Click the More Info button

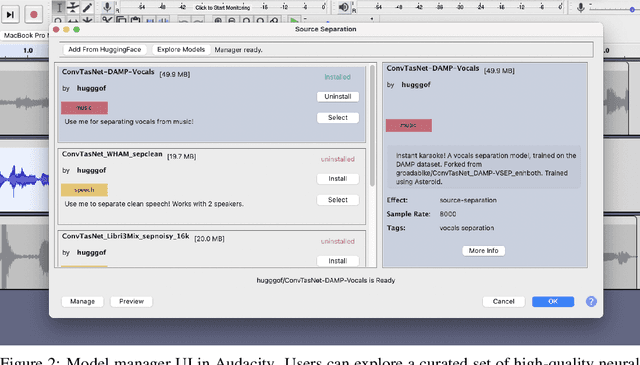point(483,251)
